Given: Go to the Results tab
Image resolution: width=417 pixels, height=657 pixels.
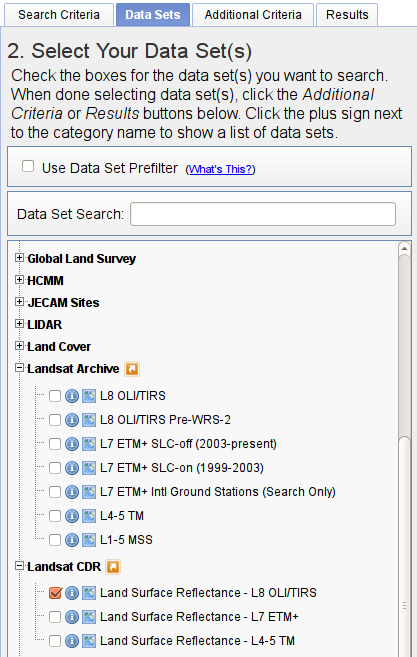Looking at the screenshot, I should pos(347,15).
